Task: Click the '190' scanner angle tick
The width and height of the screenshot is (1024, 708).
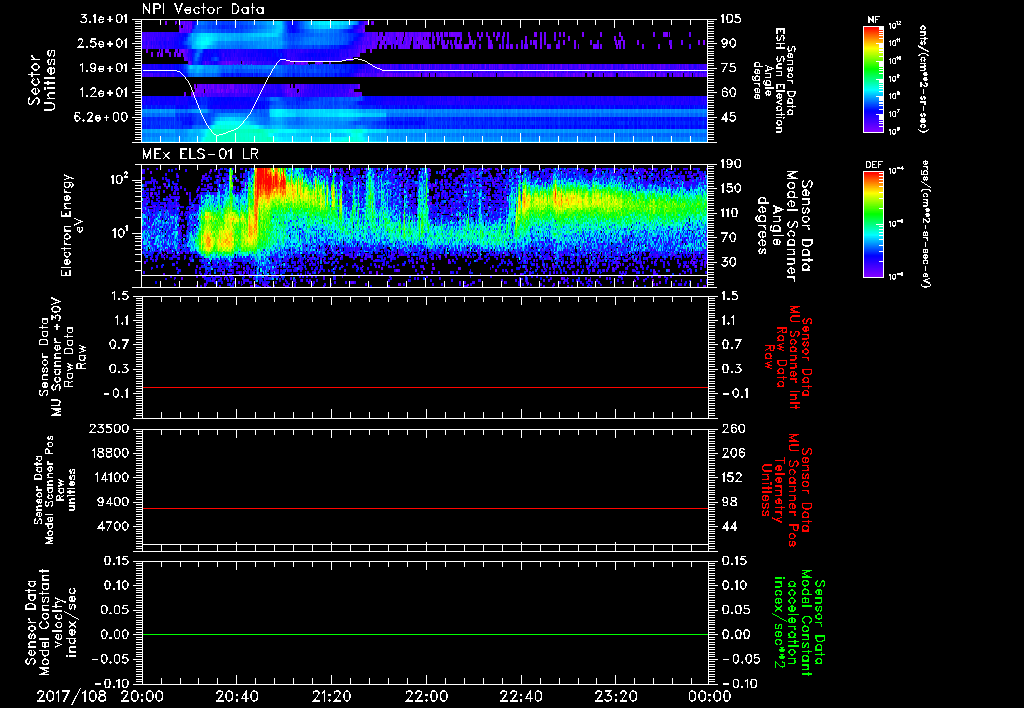Action: point(730,164)
